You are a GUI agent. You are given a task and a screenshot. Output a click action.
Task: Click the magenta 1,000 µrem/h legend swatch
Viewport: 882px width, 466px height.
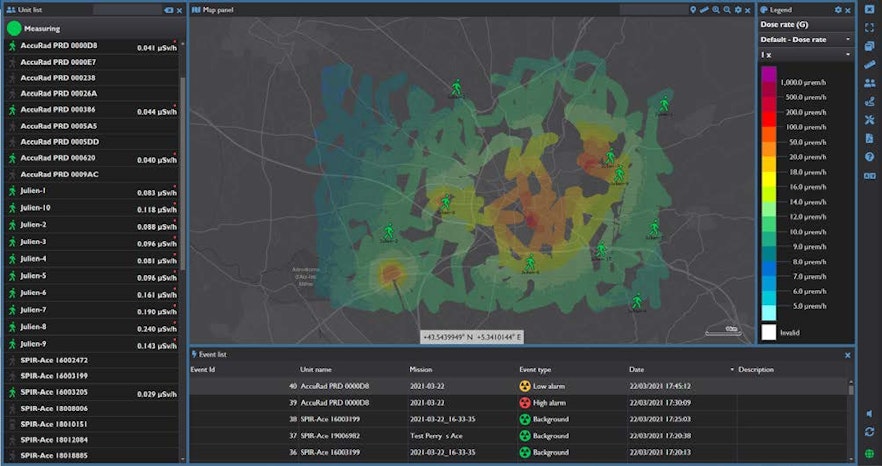pyautogui.click(x=768, y=75)
